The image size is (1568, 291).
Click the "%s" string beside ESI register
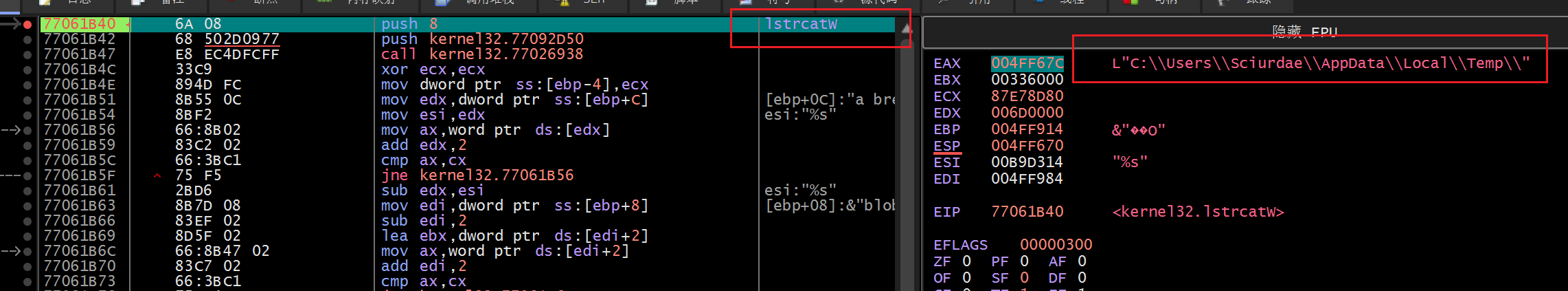point(1130,162)
